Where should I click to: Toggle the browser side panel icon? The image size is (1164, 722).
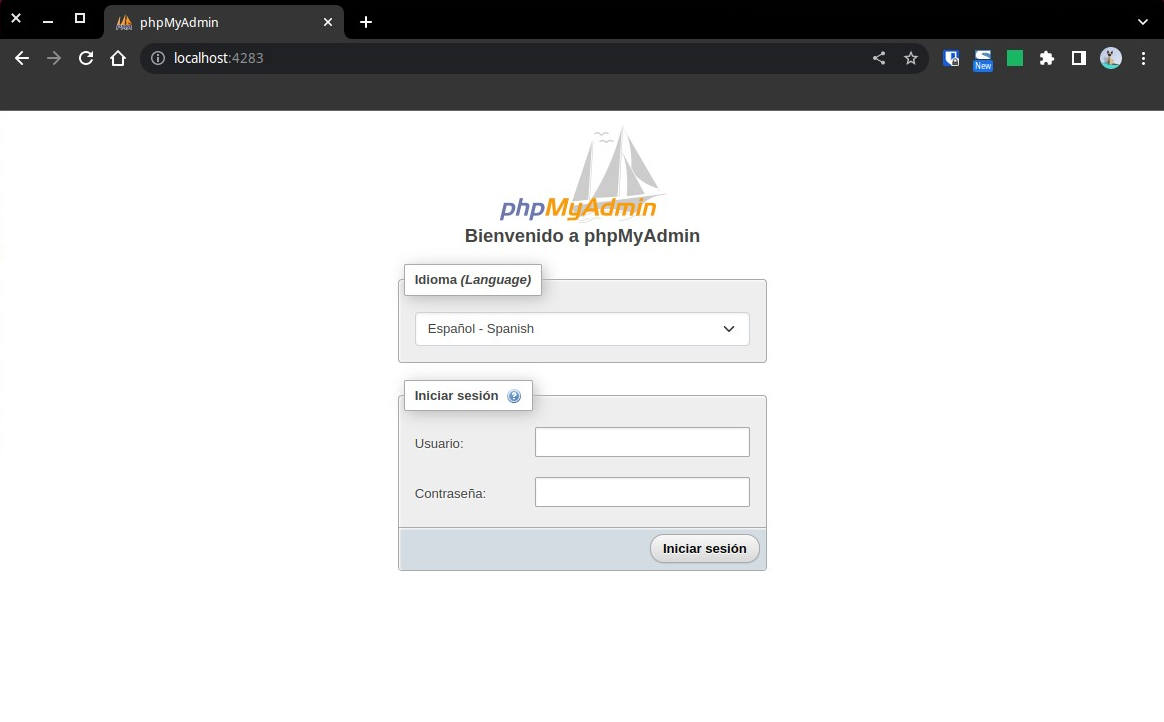[1079, 58]
